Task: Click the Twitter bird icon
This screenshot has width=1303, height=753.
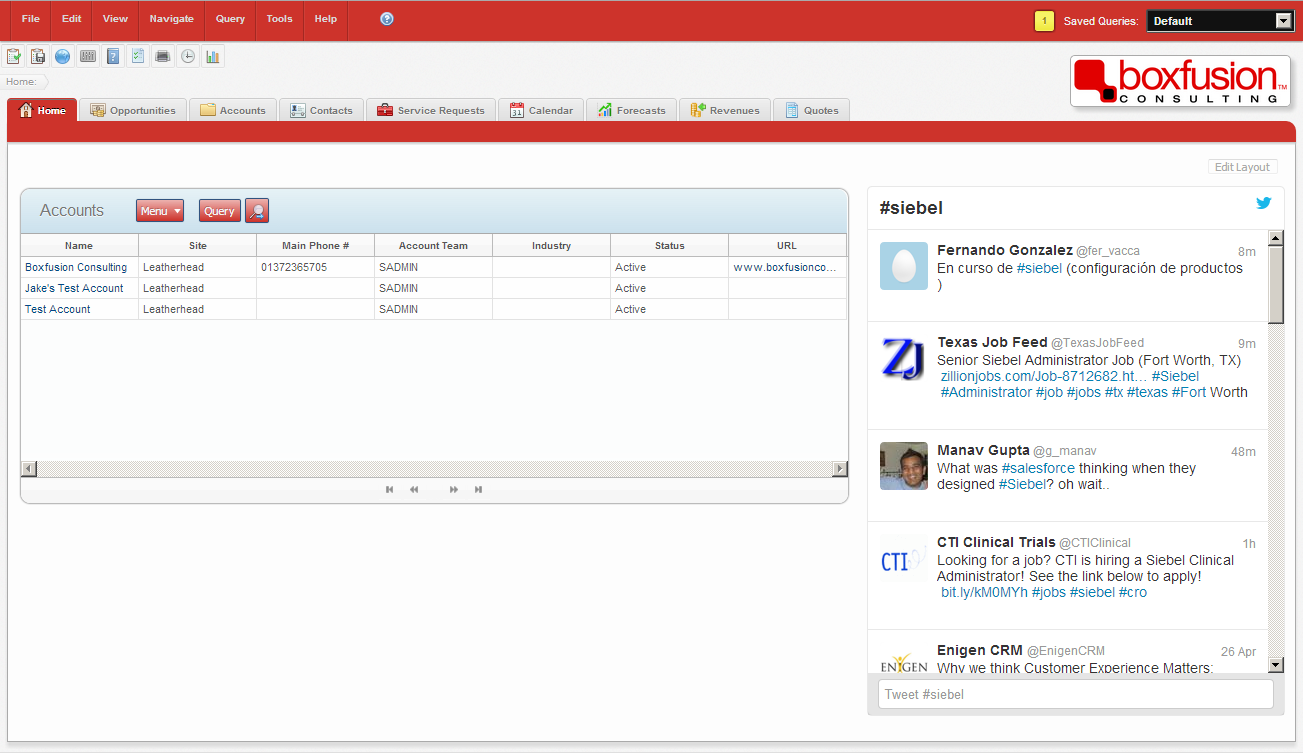Action: click(x=1263, y=203)
